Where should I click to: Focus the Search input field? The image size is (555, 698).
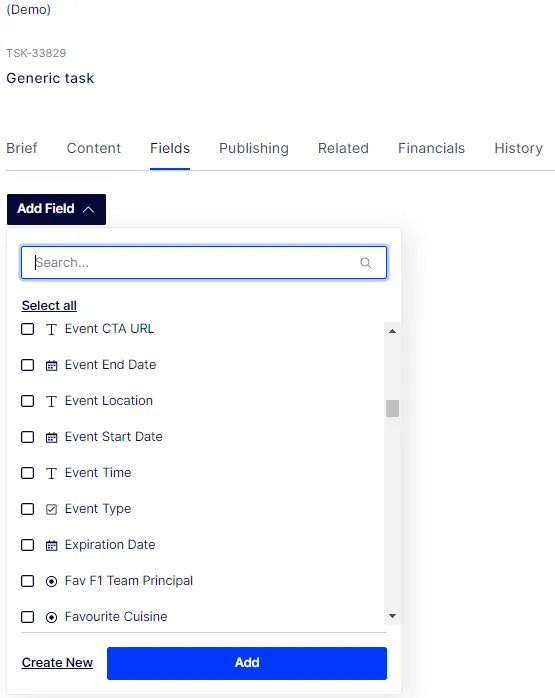pyautogui.click(x=204, y=263)
